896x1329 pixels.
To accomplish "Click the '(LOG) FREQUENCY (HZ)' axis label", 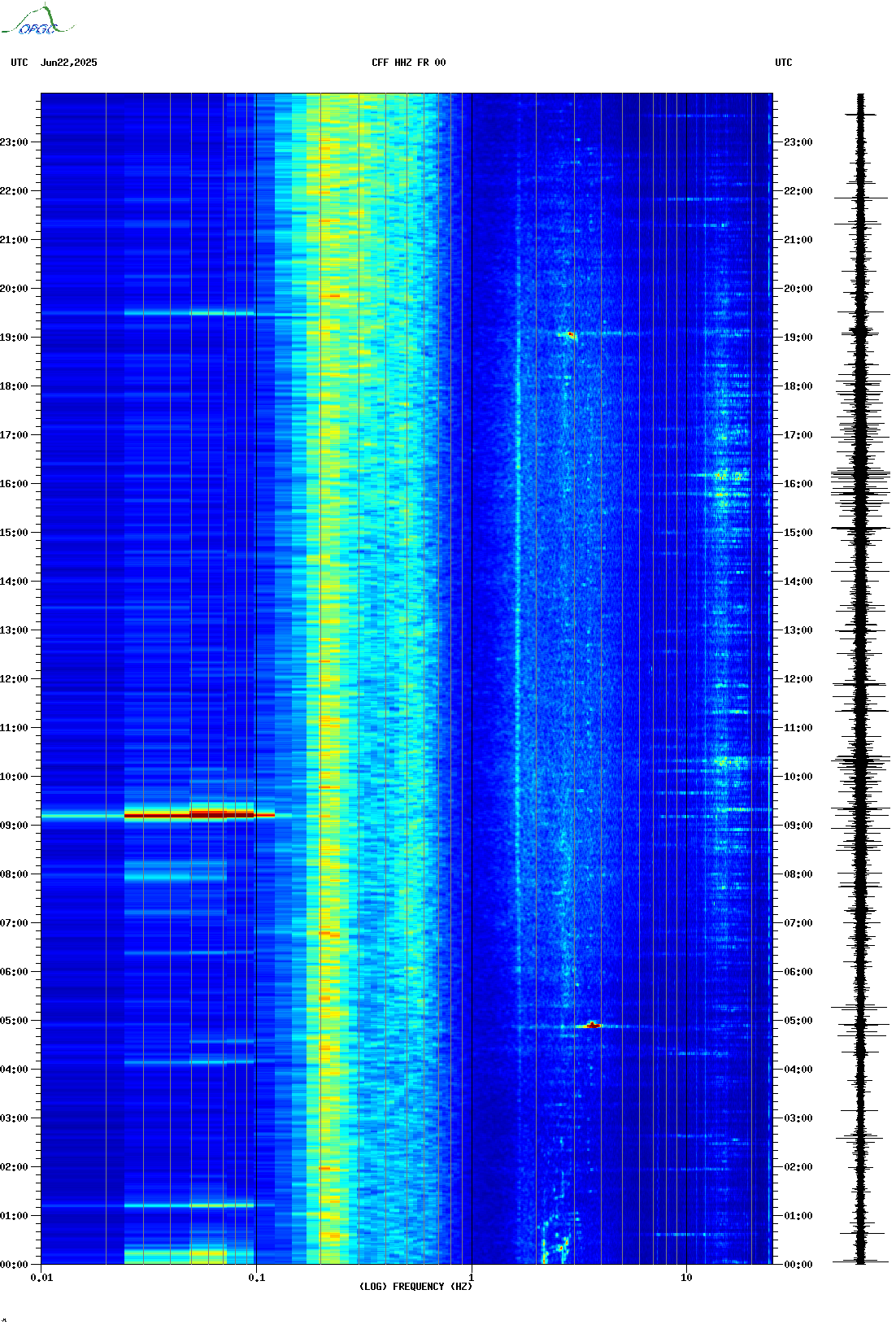I will (415, 1287).
